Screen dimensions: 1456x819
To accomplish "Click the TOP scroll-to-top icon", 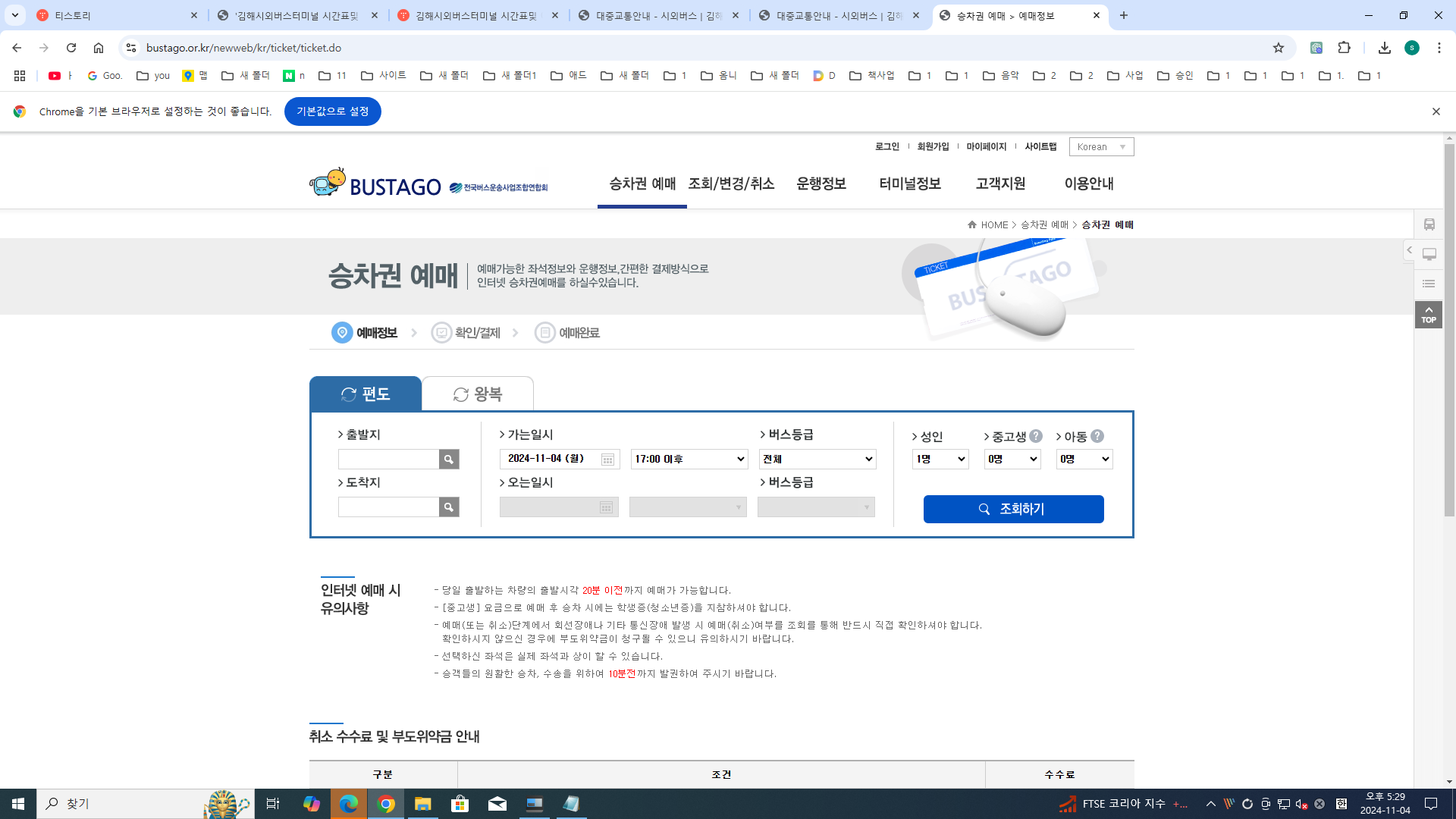I will (x=1429, y=315).
